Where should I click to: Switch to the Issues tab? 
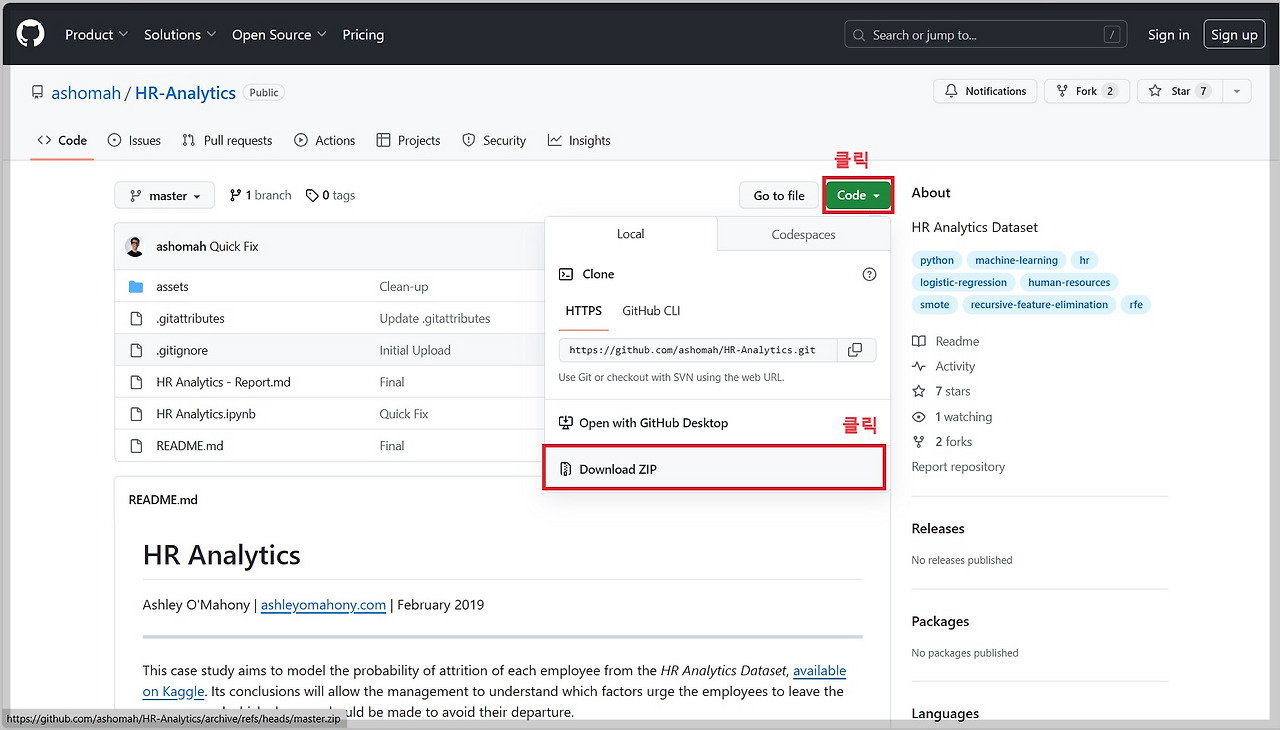134,141
